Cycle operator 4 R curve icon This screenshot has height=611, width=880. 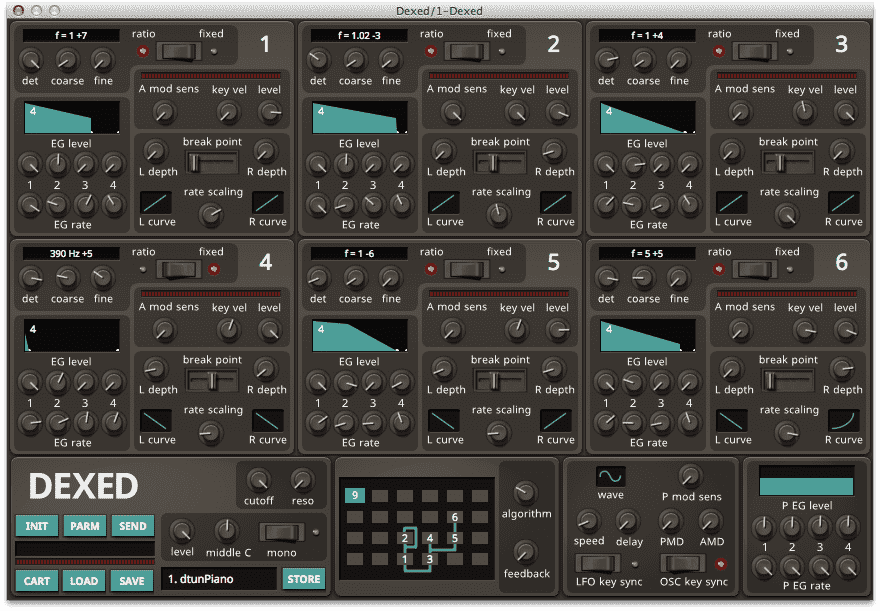[x=268, y=421]
